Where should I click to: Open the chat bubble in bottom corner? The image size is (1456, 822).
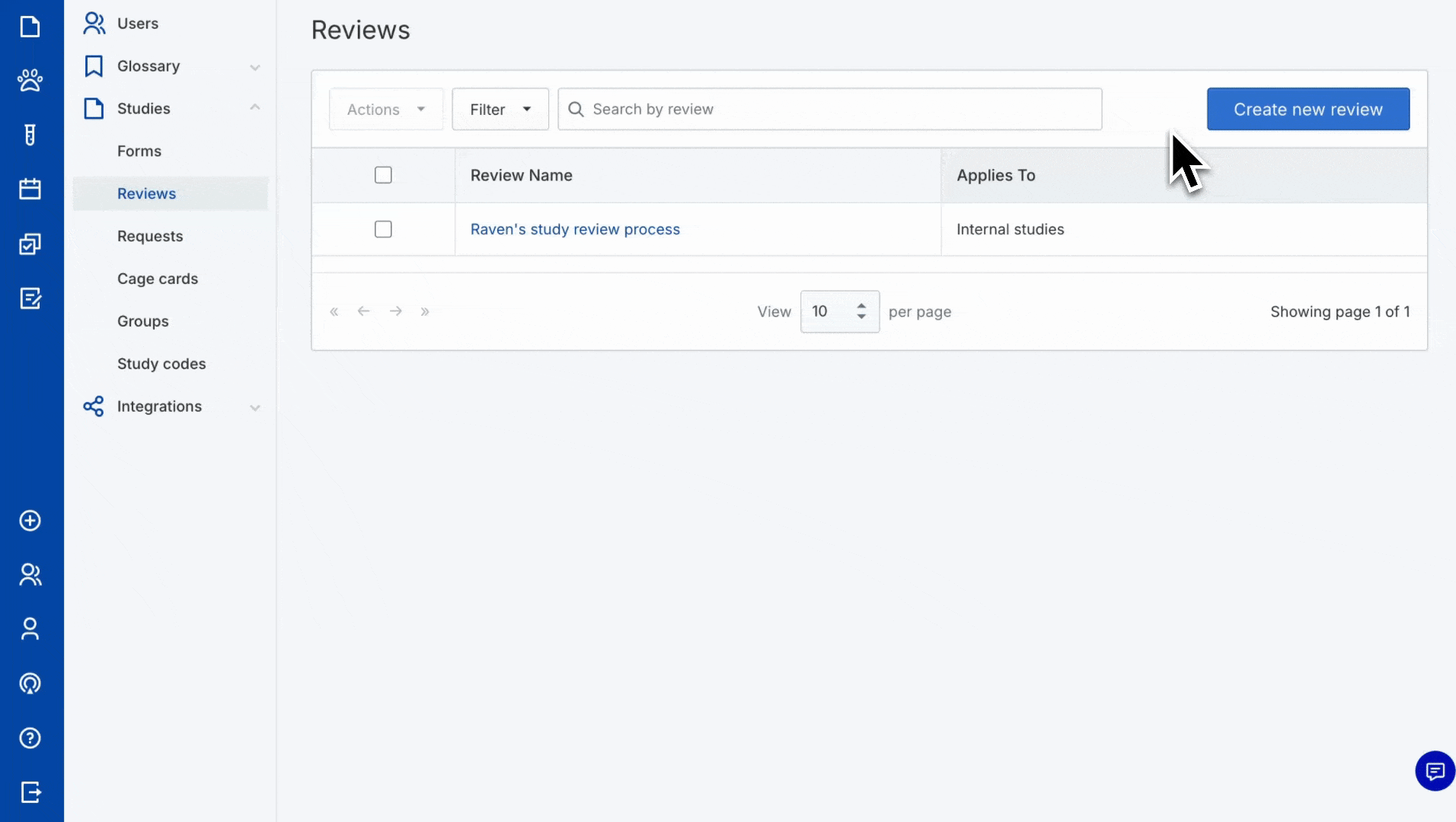pos(1435,770)
